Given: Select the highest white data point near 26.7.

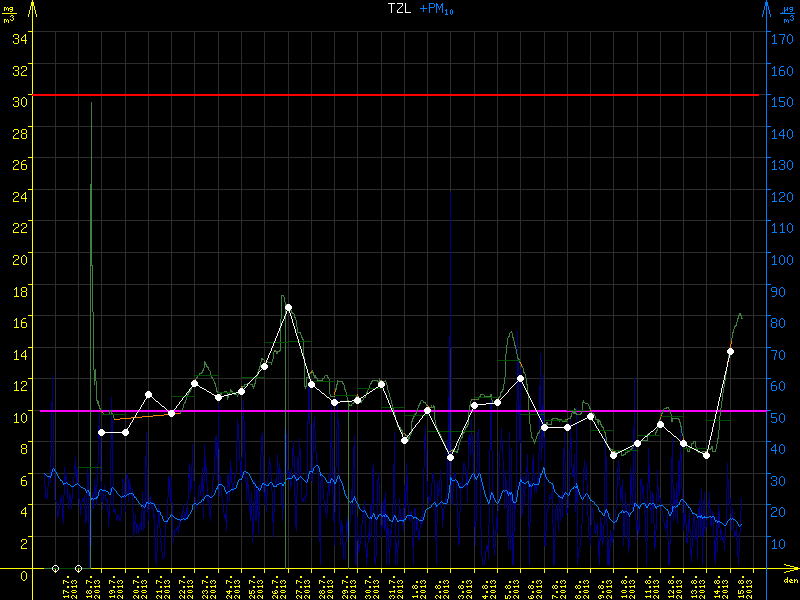Looking at the screenshot, I should (x=288, y=308).
